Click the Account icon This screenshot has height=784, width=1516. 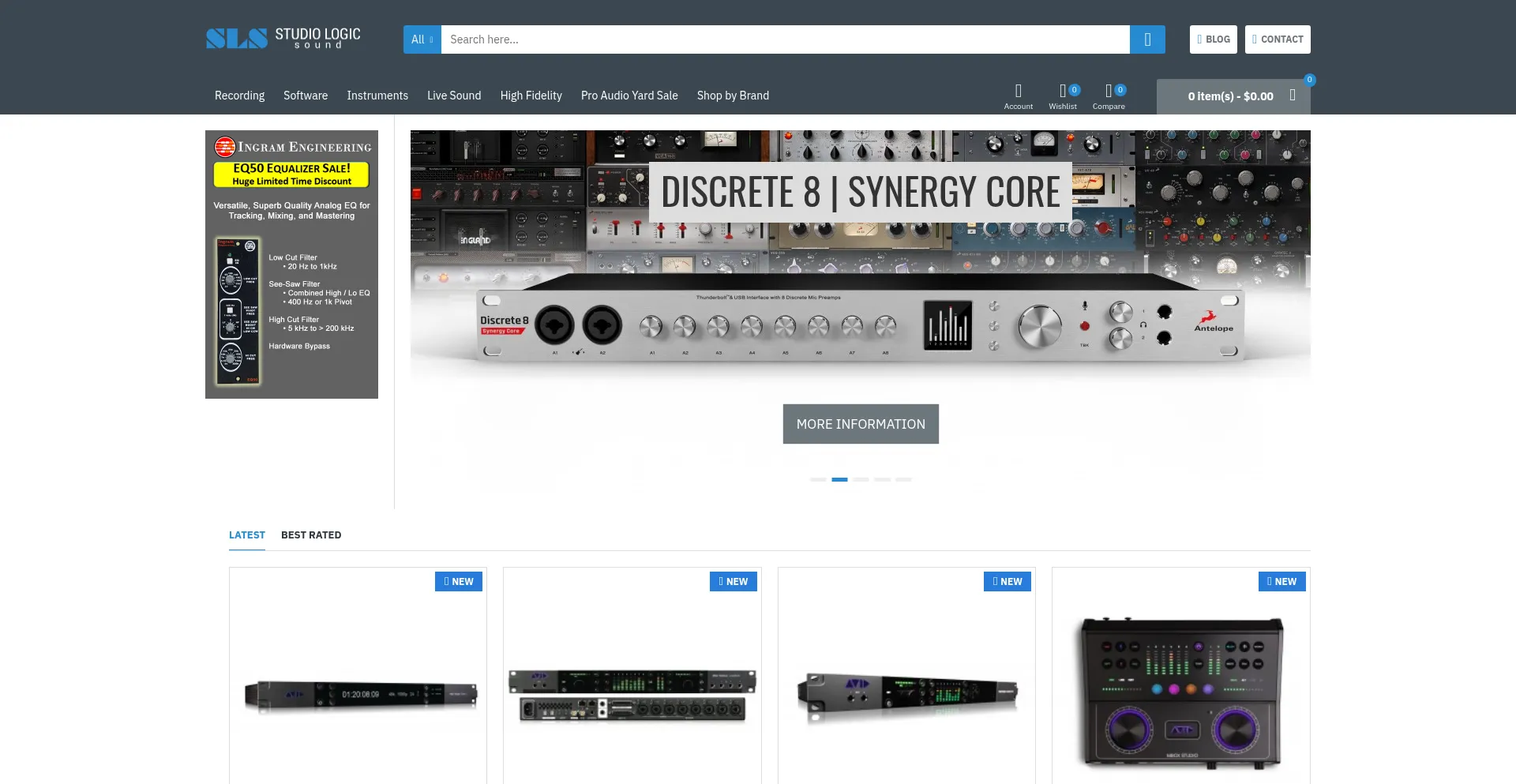point(1018,96)
